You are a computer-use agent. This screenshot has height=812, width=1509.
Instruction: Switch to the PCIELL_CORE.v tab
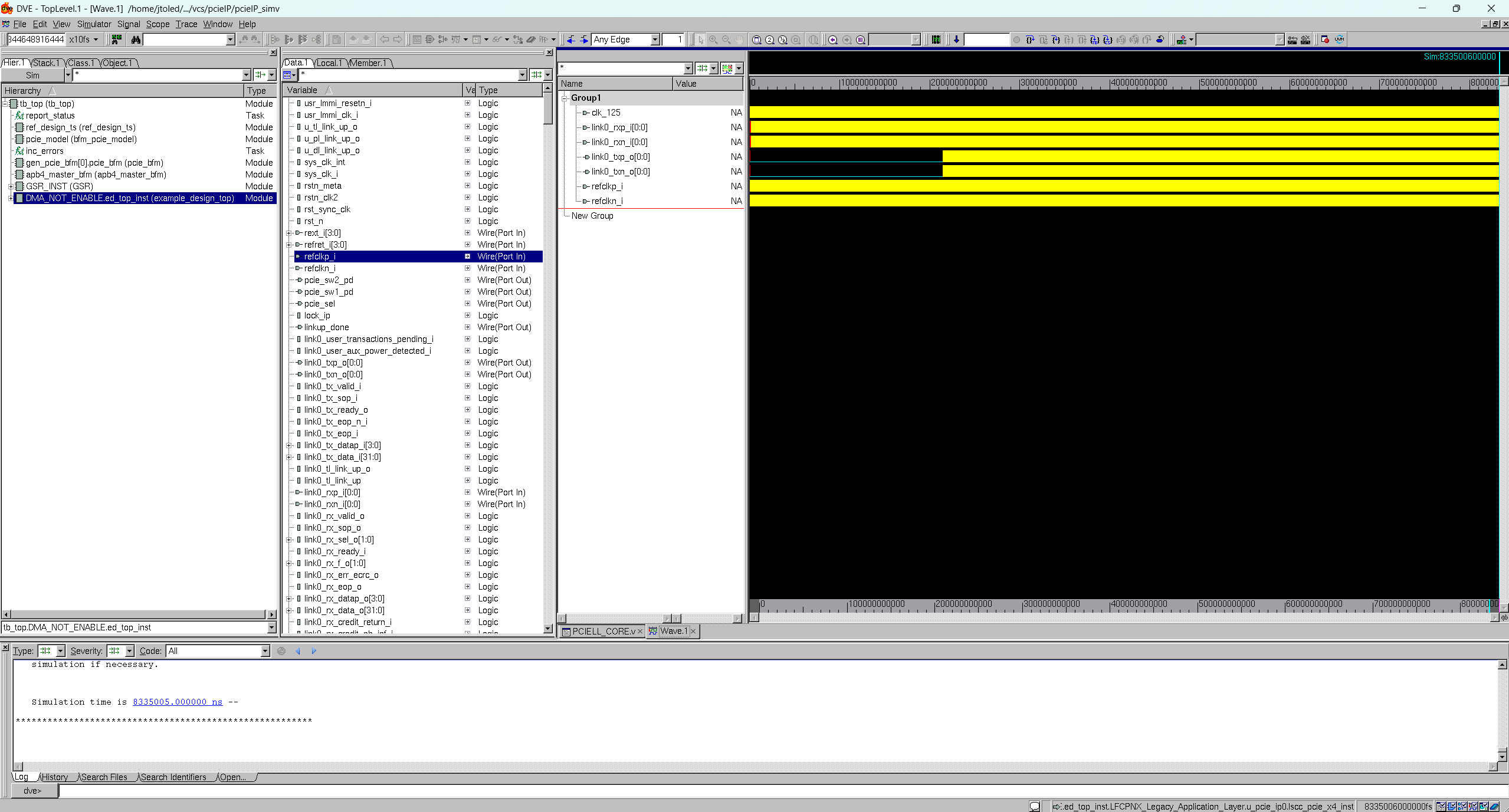click(603, 631)
